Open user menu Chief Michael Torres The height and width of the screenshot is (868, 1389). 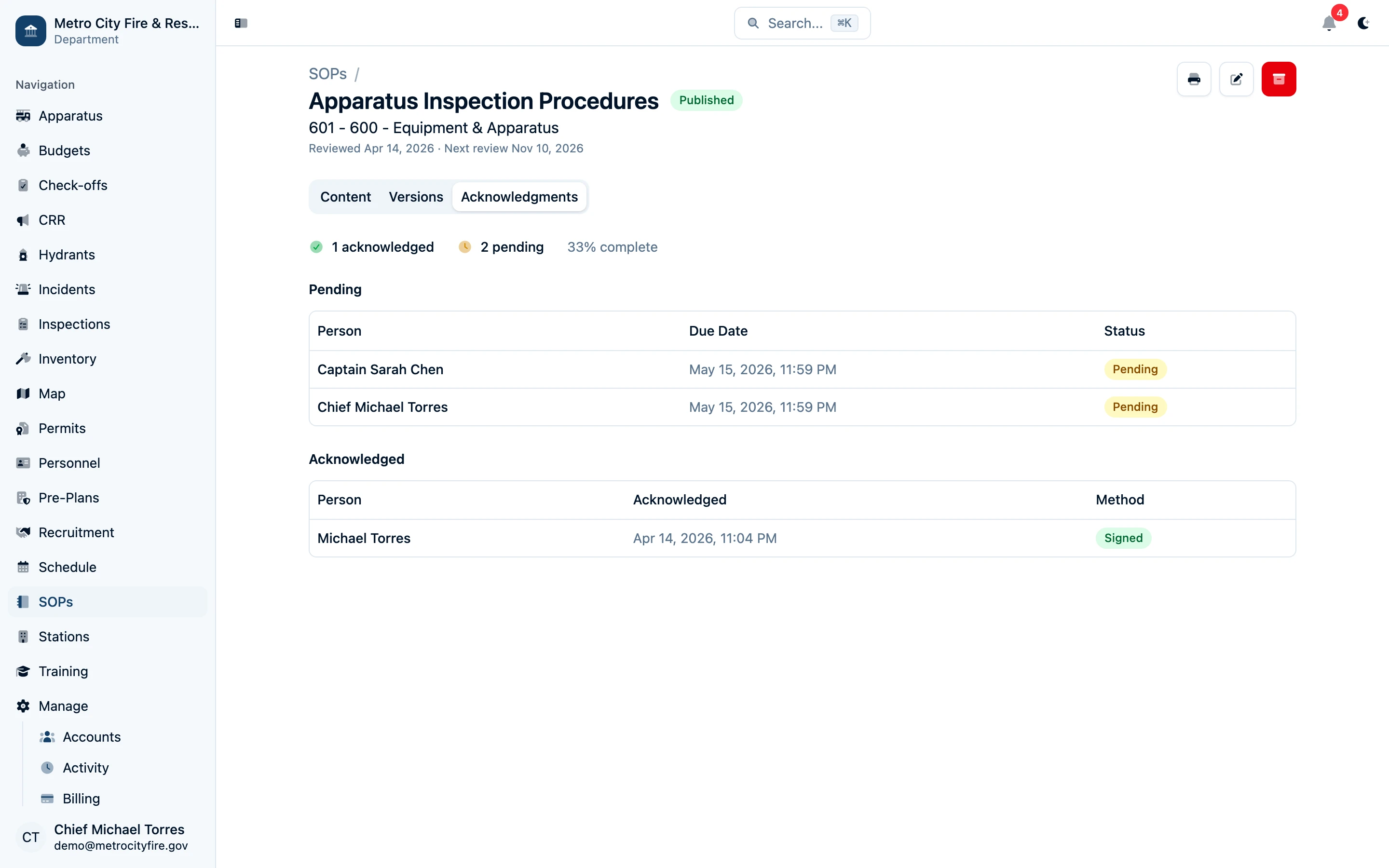coord(108,837)
